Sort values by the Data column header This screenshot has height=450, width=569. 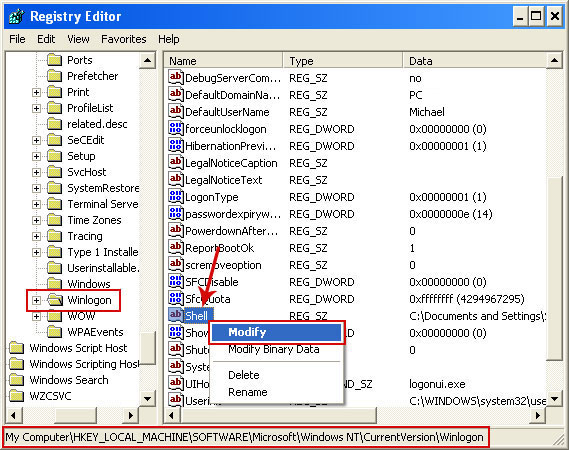tap(475, 61)
